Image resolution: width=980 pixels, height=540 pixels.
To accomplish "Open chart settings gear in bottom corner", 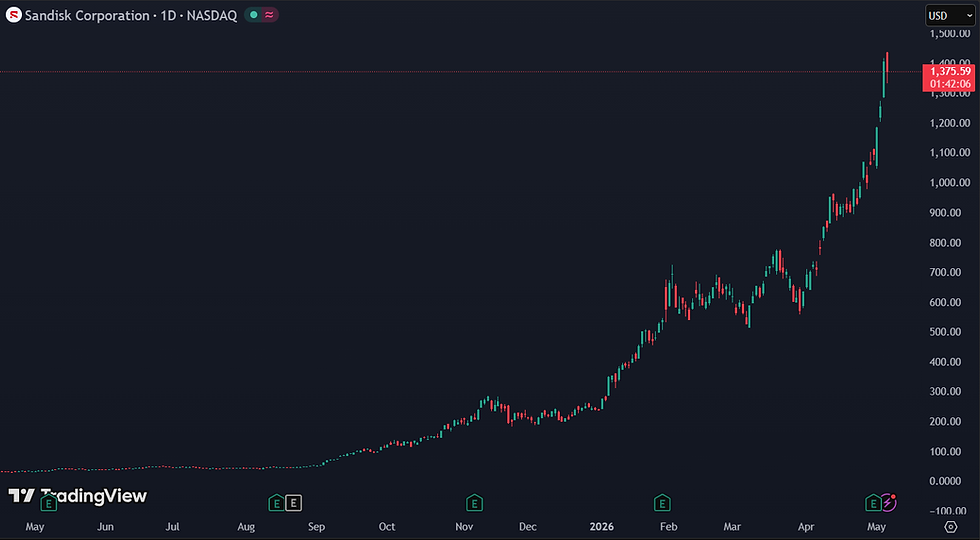I will [951, 526].
